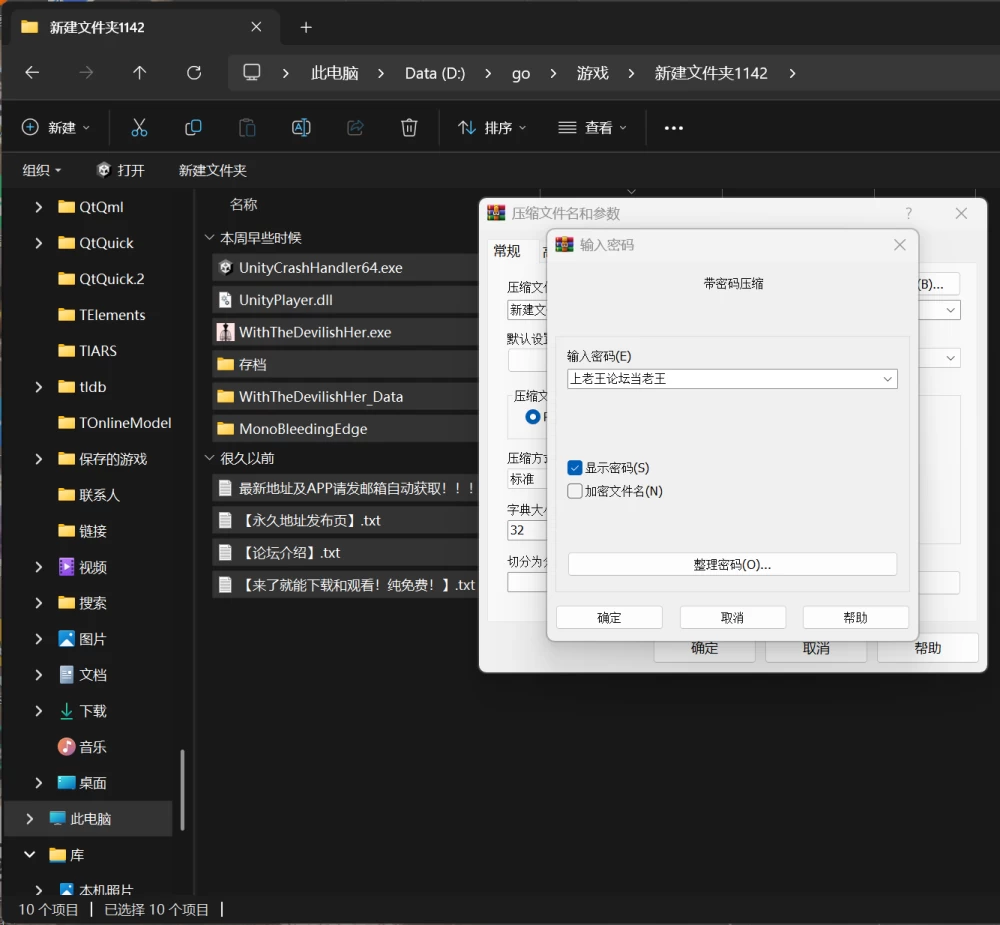This screenshot has width=1000, height=925.
Task: Go up one folder level arrow
Action: pos(140,73)
